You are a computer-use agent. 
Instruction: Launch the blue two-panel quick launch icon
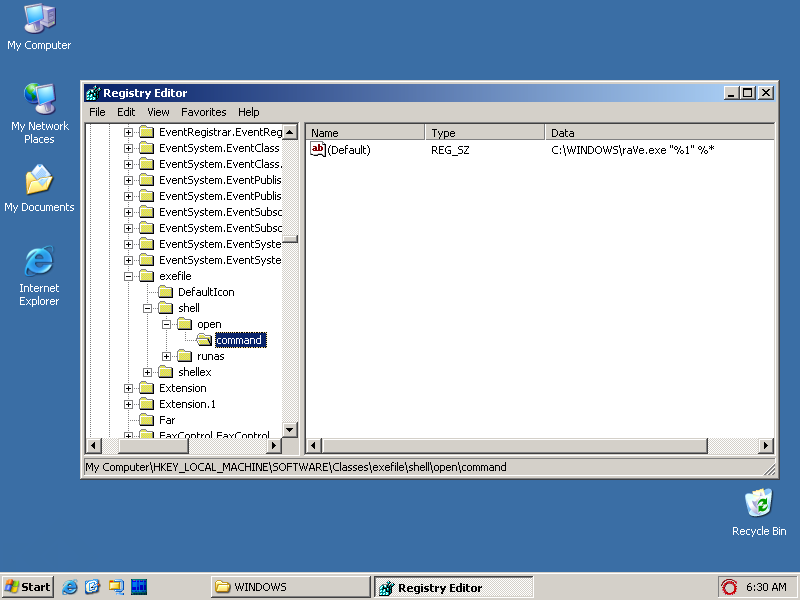click(x=139, y=587)
